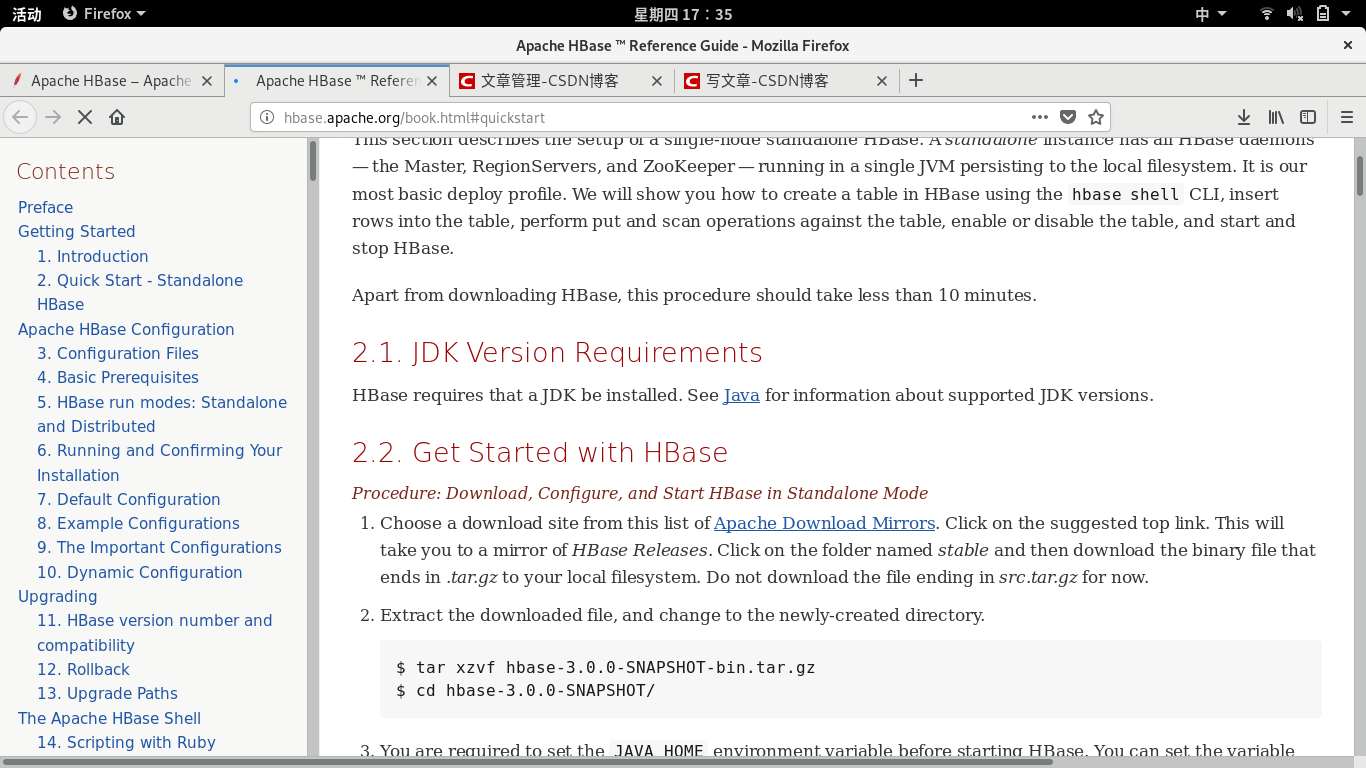Open Upgrading in Contents
Screen dimensions: 1366x768
tap(58, 596)
